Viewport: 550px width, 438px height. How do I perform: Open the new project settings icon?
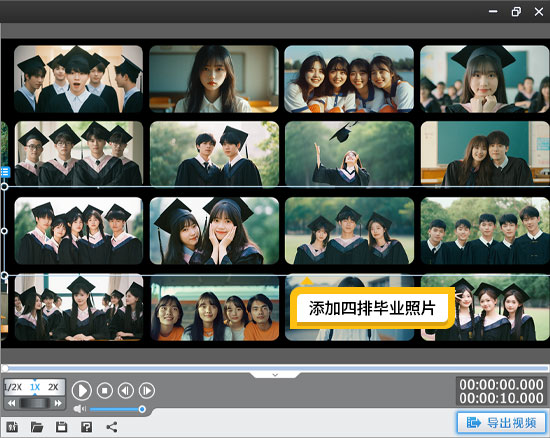coord(12,427)
